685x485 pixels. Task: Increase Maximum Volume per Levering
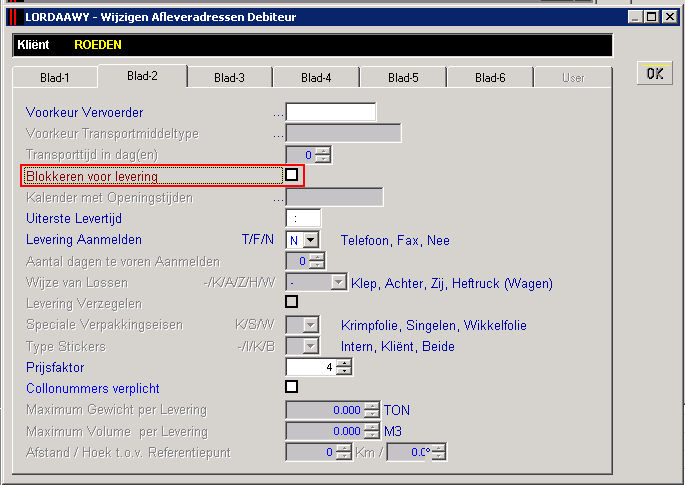point(372,427)
